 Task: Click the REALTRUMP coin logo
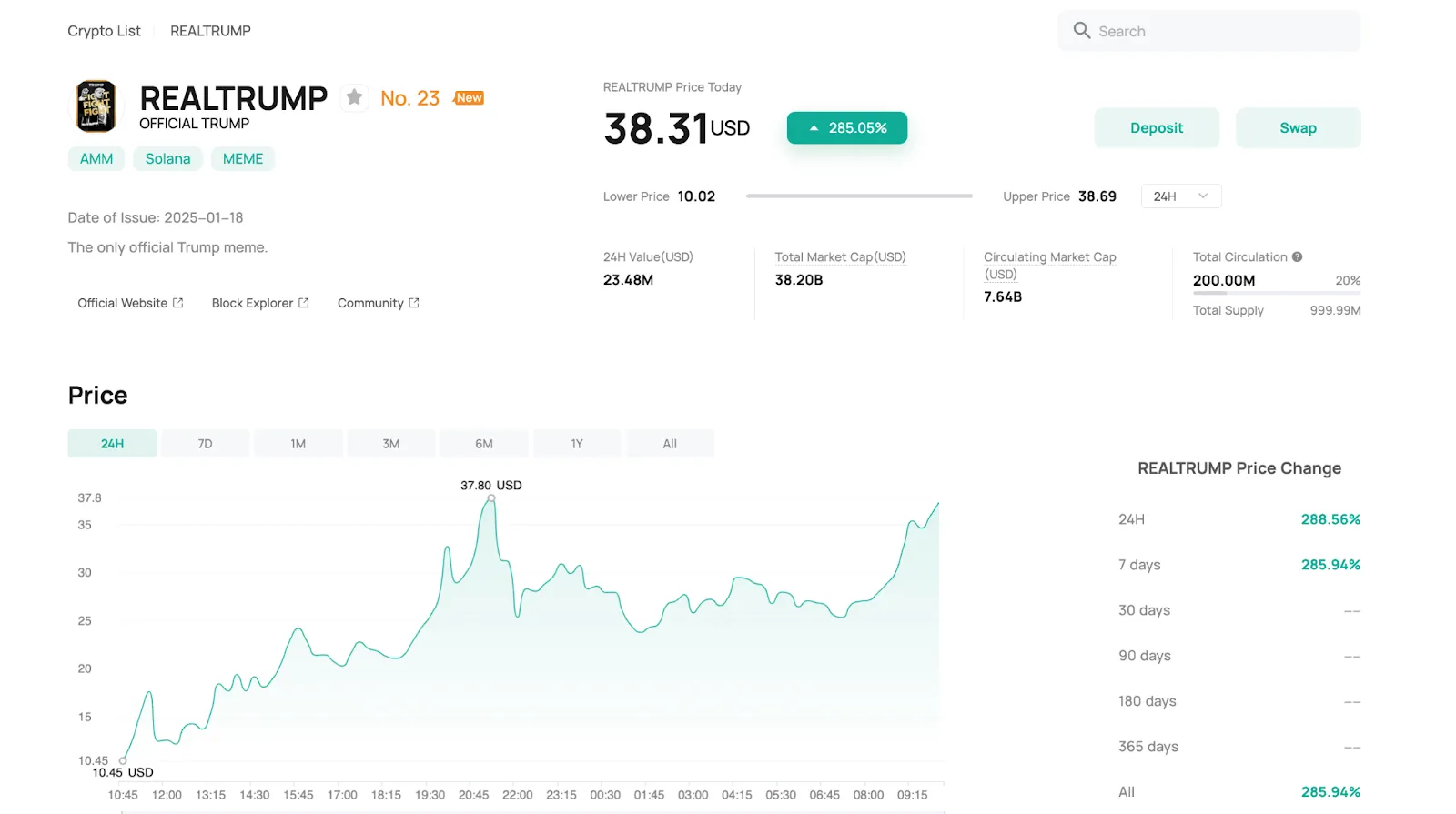point(96,106)
